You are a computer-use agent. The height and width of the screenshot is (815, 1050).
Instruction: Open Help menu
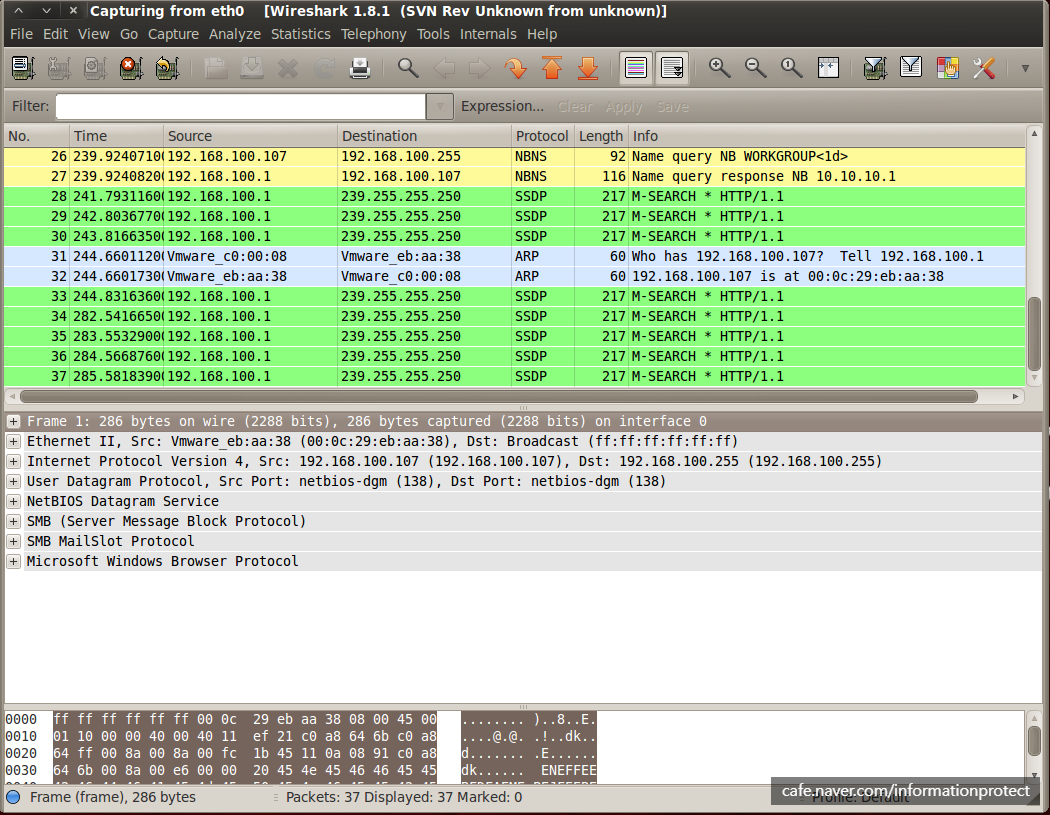(542, 34)
